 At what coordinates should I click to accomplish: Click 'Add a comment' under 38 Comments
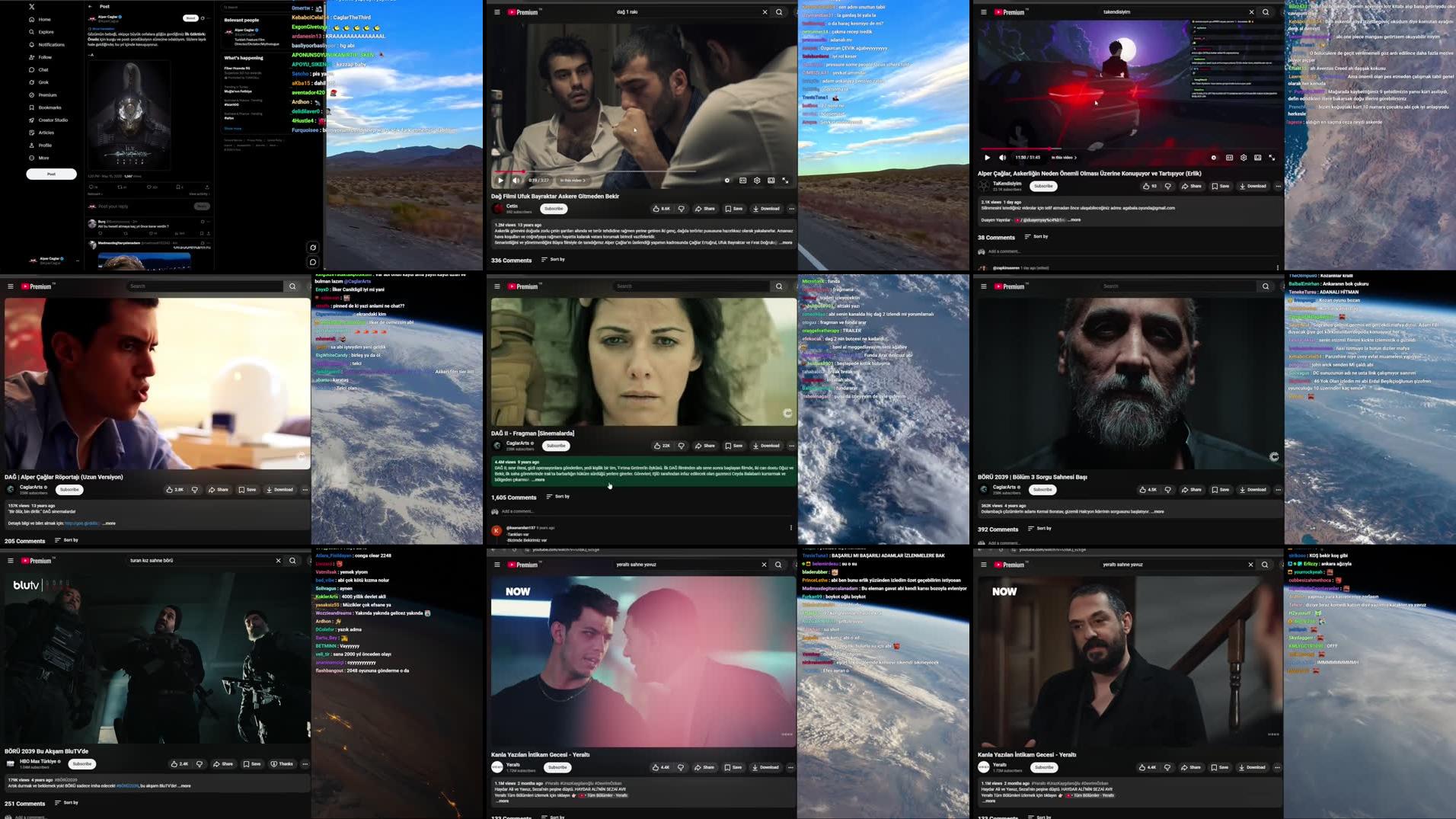pyautogui.click(x=1004, y=251)
